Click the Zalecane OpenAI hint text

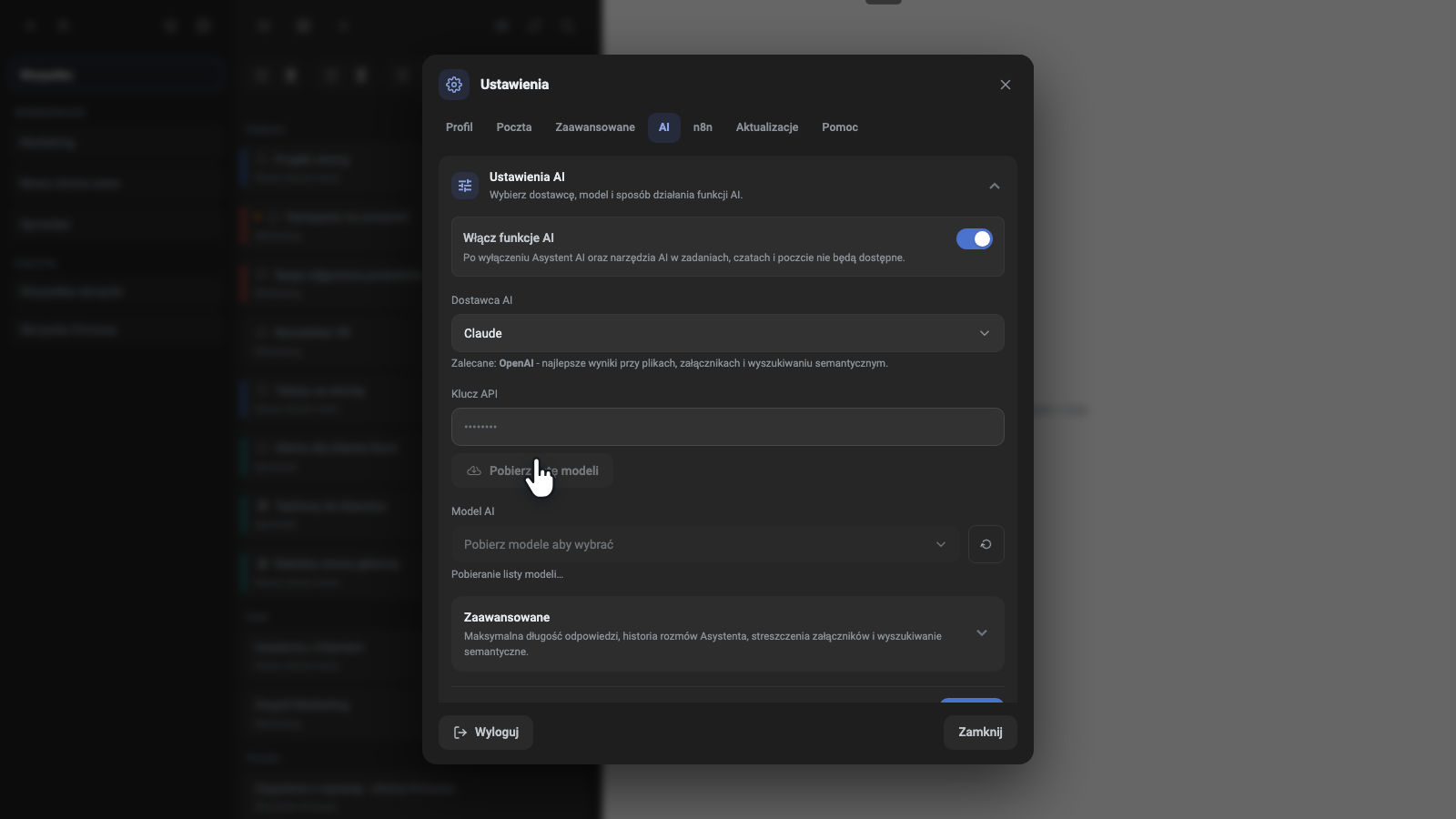click(x=670, y=363)
